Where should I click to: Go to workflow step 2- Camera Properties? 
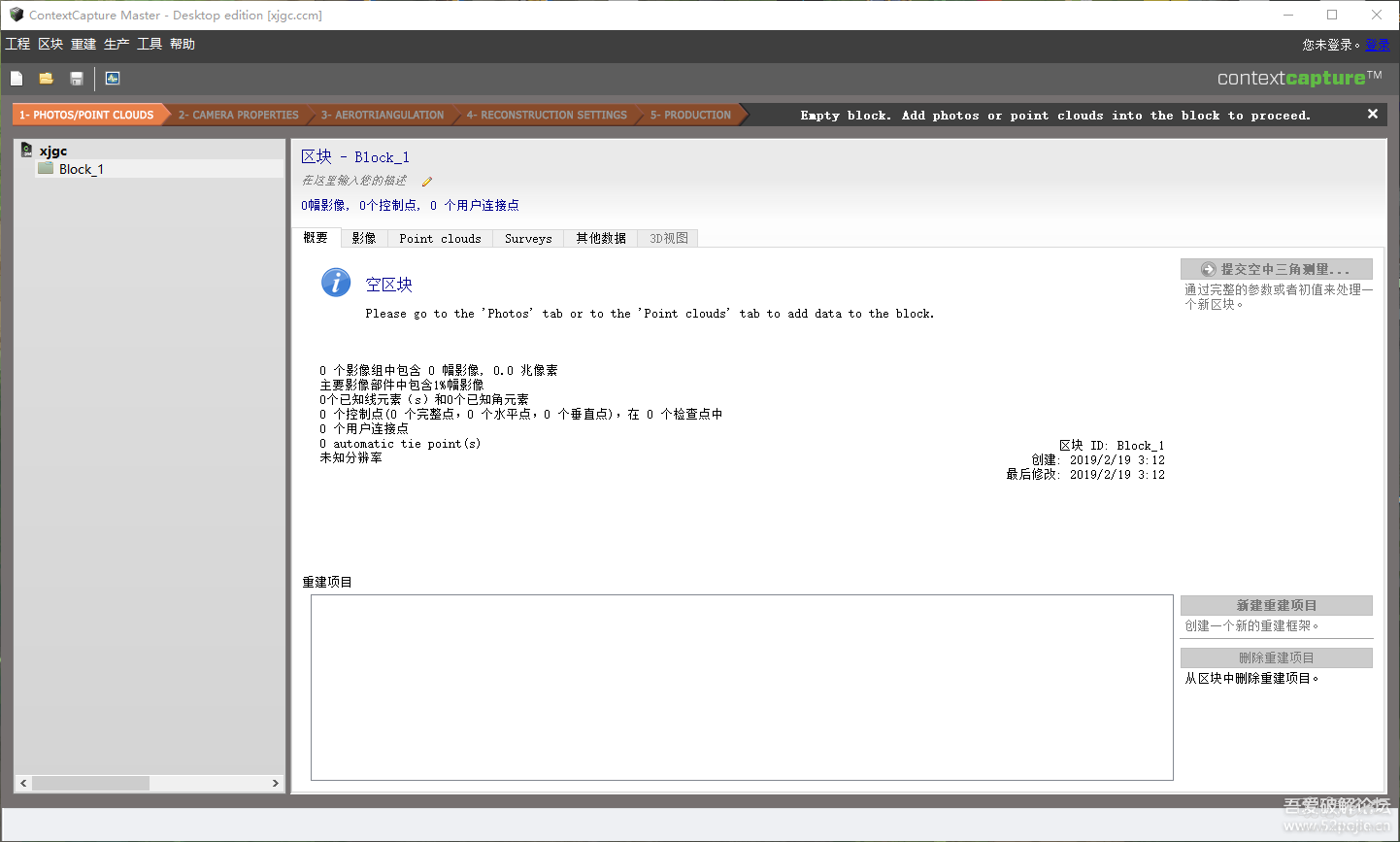coord(238,115)
